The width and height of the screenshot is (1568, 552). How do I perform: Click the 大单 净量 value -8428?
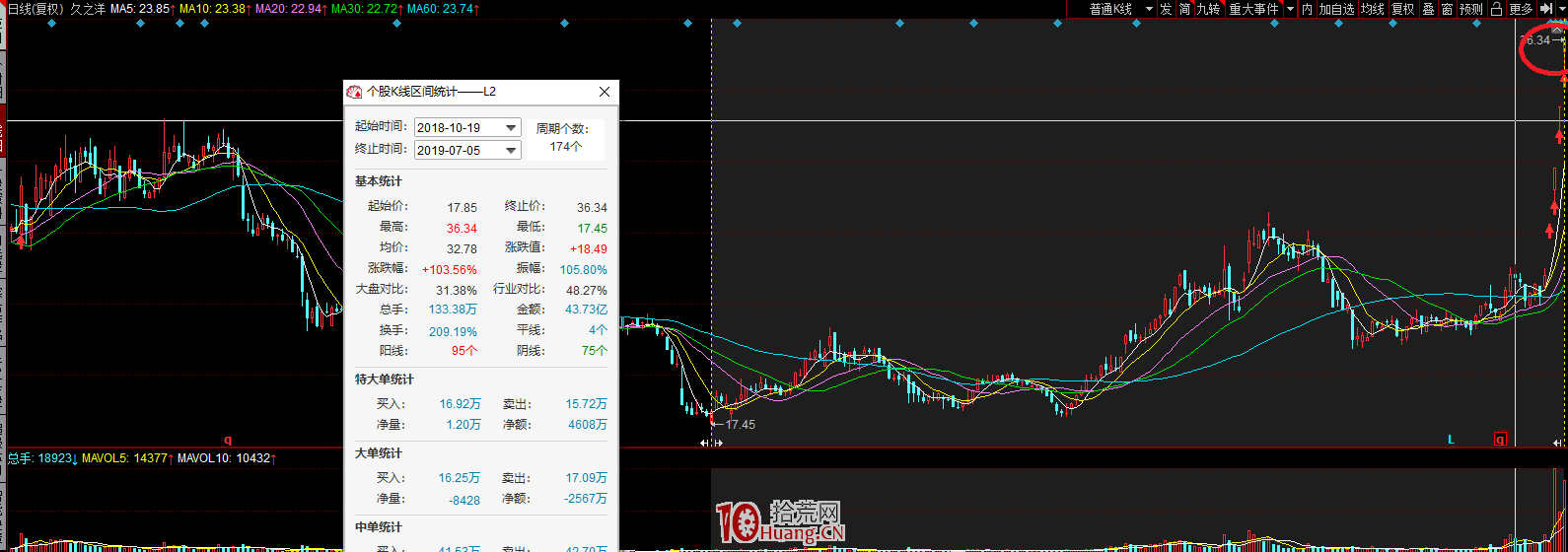pyautogui.click(x=464, y=501)
